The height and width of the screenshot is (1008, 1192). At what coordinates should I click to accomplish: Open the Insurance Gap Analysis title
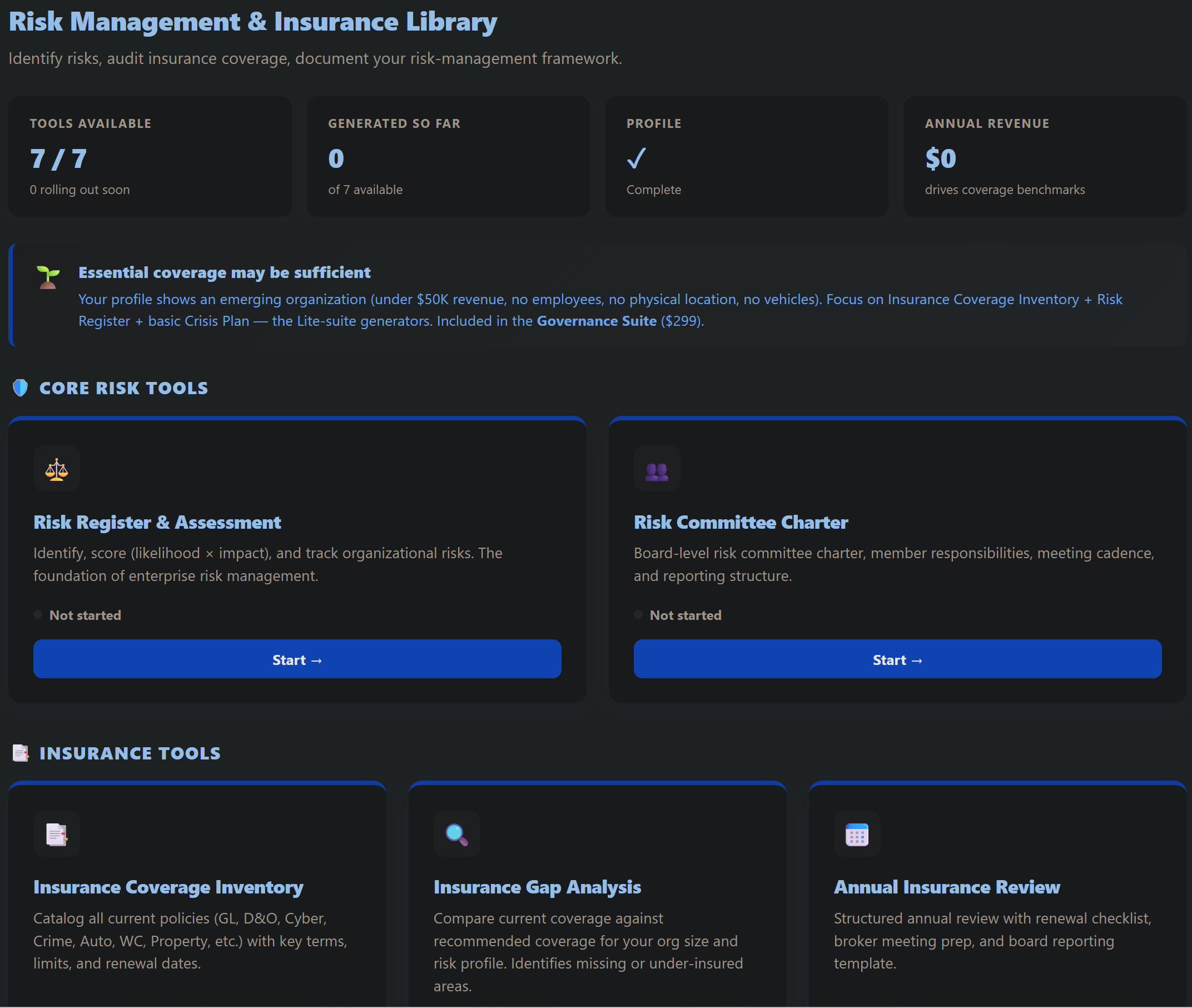point(537,887)
